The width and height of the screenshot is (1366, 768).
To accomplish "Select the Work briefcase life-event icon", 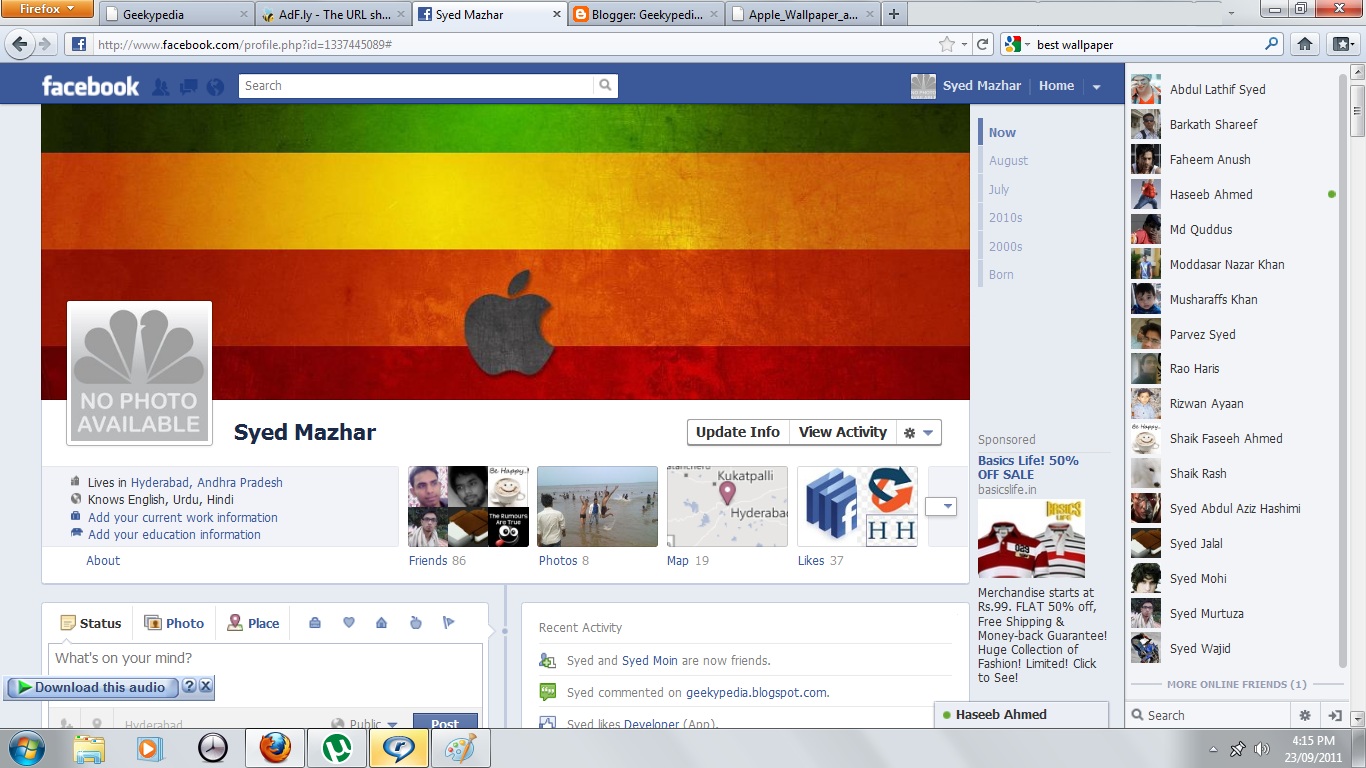I will pos(315,622).
